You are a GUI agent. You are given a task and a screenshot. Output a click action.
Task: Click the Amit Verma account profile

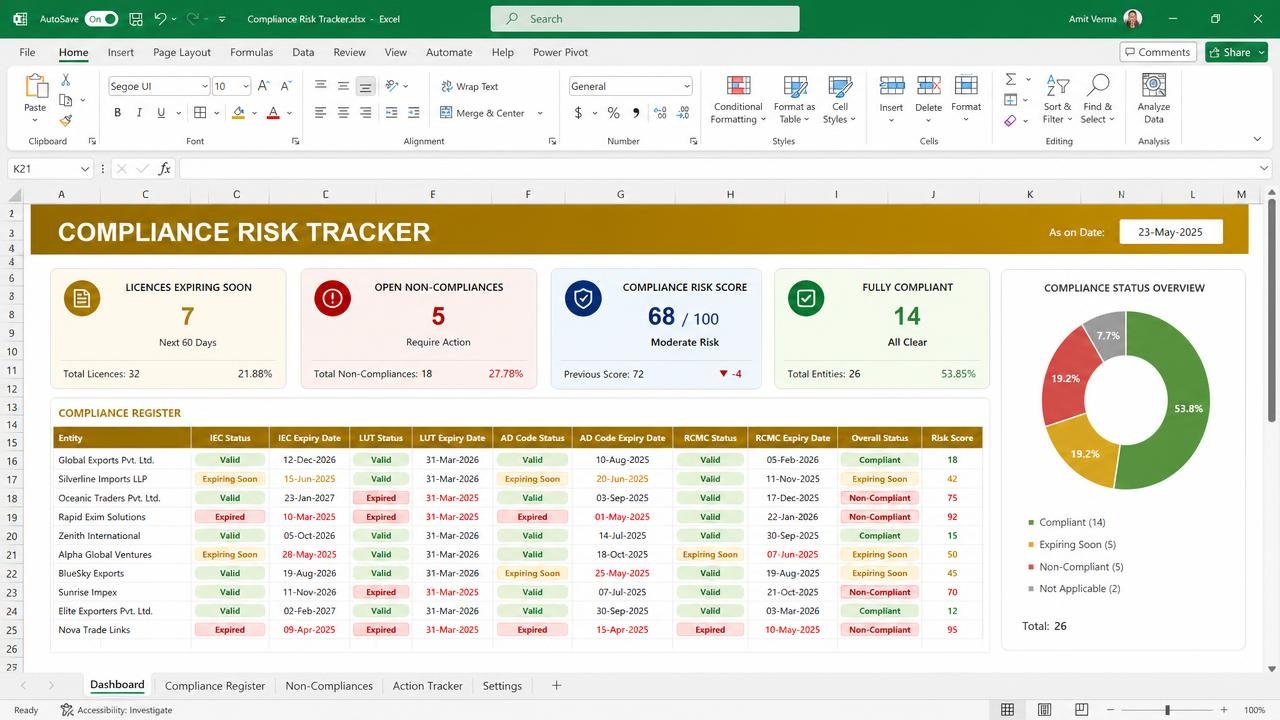tap(1105, 19)
